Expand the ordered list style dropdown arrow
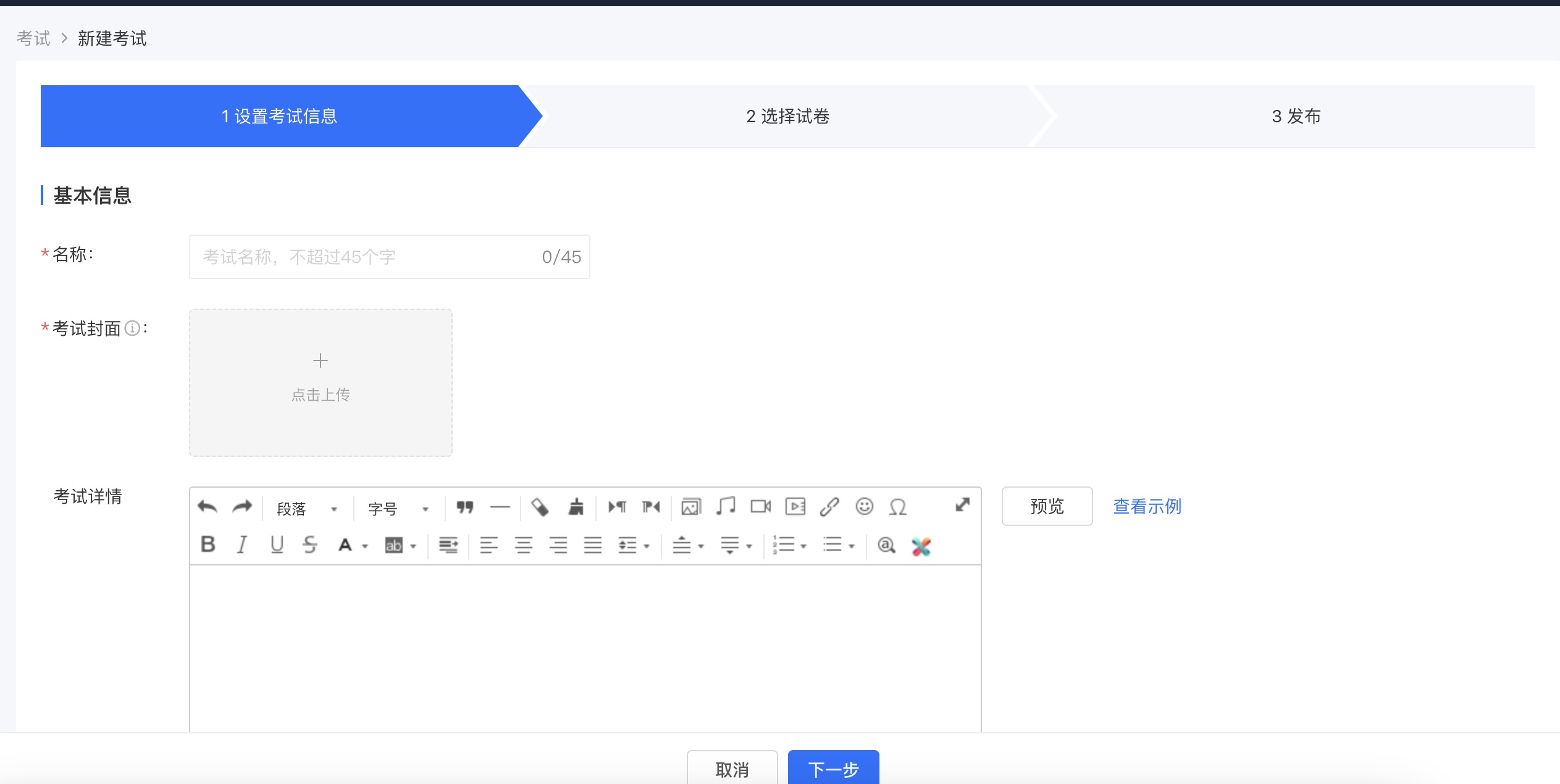Viewport: 1560px width, 784px height. [803, 546]
